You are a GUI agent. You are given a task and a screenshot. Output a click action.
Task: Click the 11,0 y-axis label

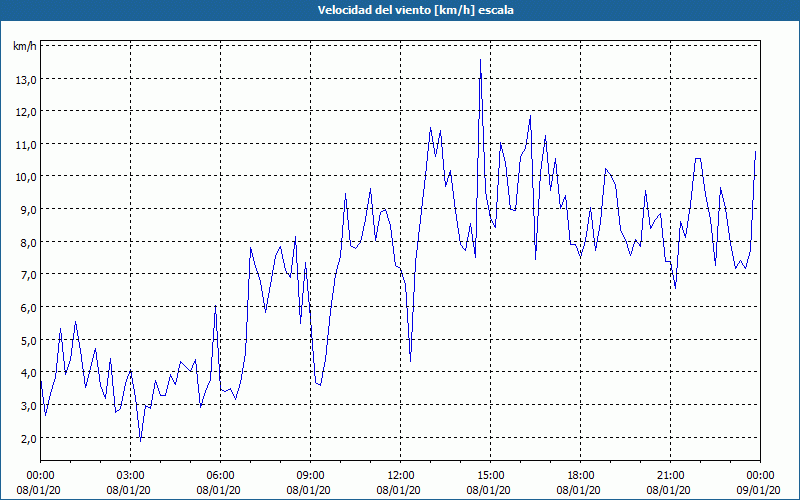click(27, 145)
